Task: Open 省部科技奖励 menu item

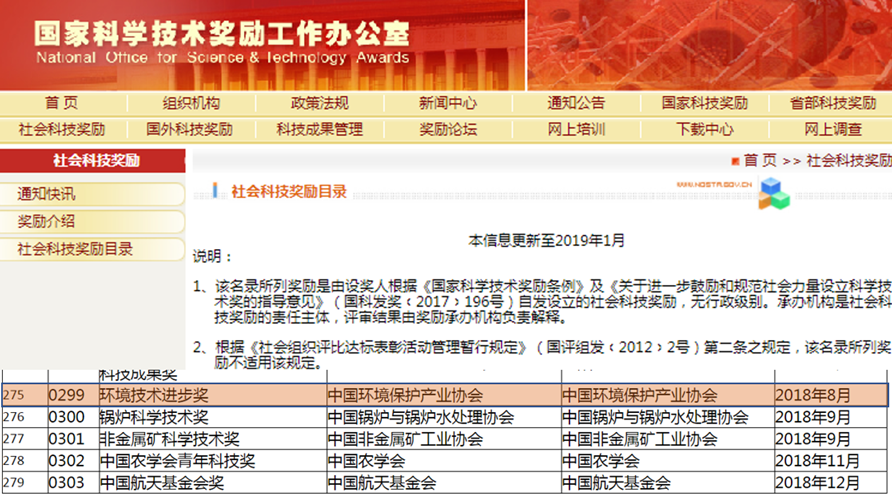Action: click(x=833, y=103)
